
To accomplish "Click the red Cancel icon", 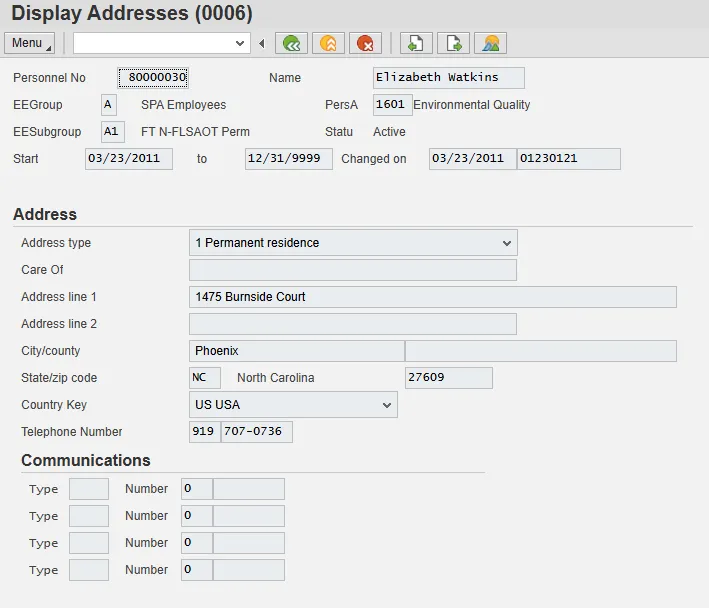I will coord(365,43).
